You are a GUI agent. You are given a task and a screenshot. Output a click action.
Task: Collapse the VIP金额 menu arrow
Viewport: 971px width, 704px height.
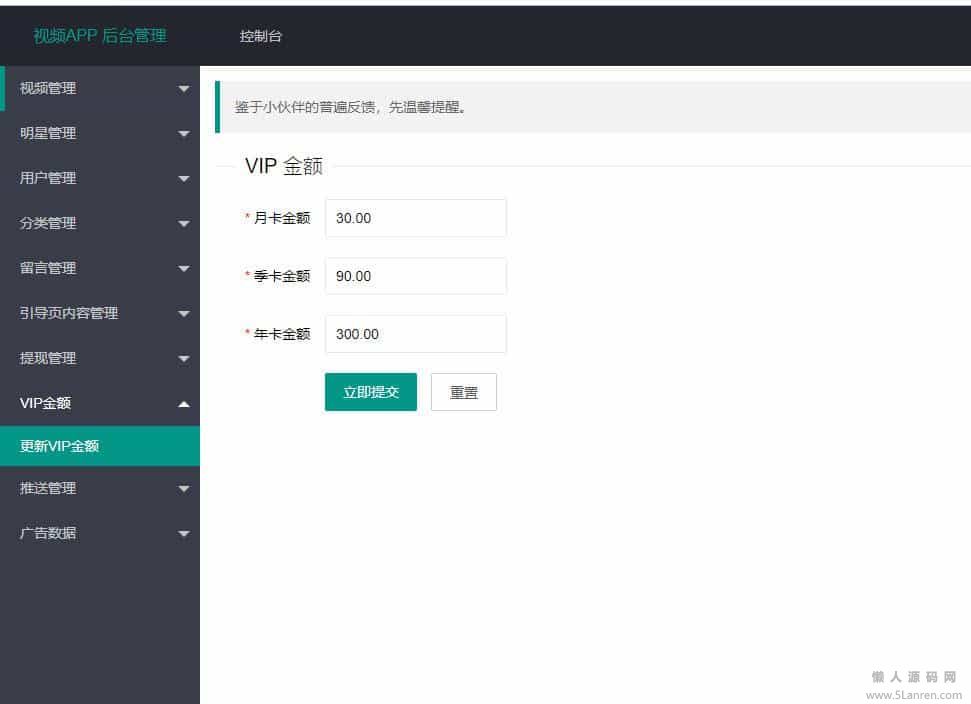coord(183,404)
